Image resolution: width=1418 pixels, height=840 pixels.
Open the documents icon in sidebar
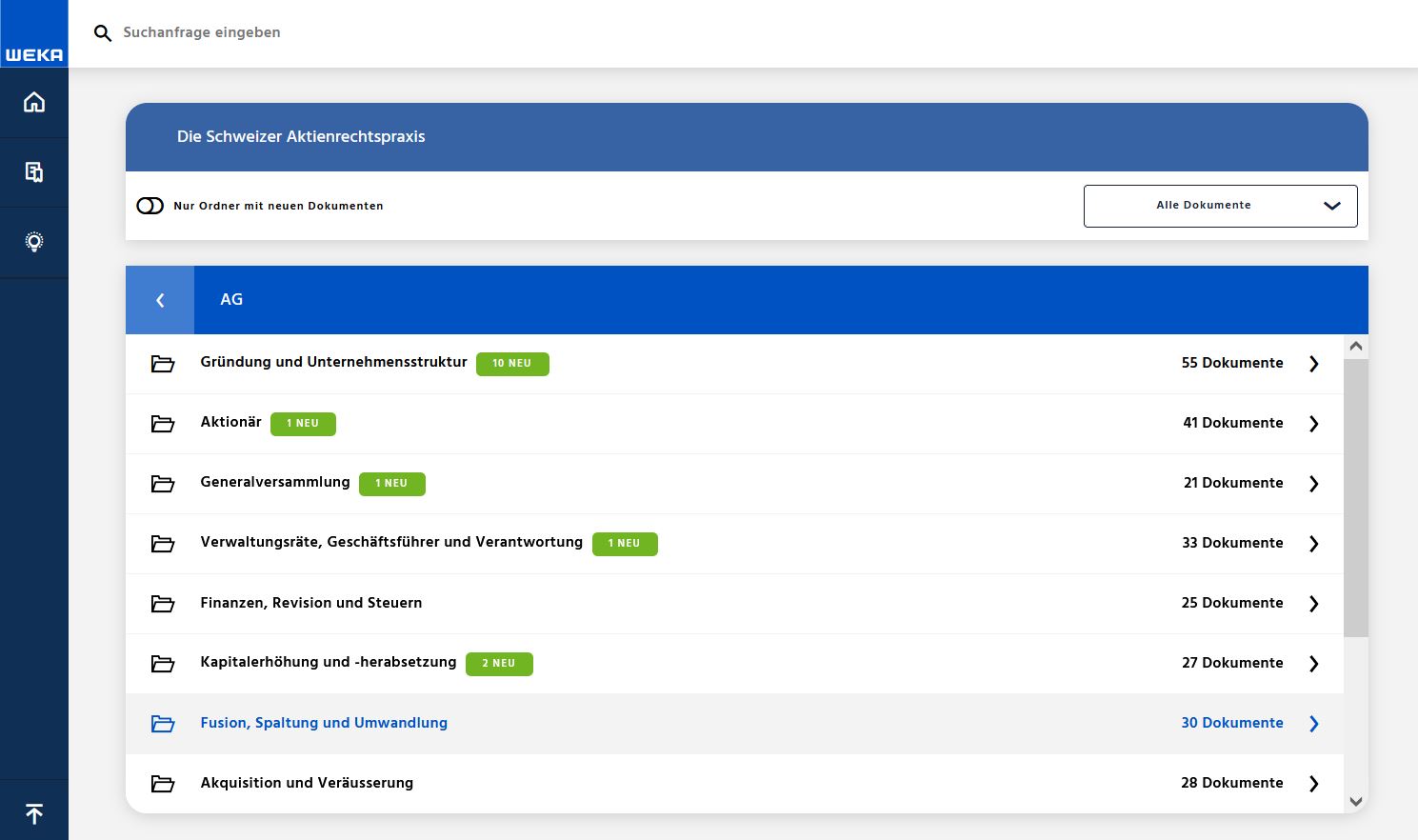click(34, 172)
